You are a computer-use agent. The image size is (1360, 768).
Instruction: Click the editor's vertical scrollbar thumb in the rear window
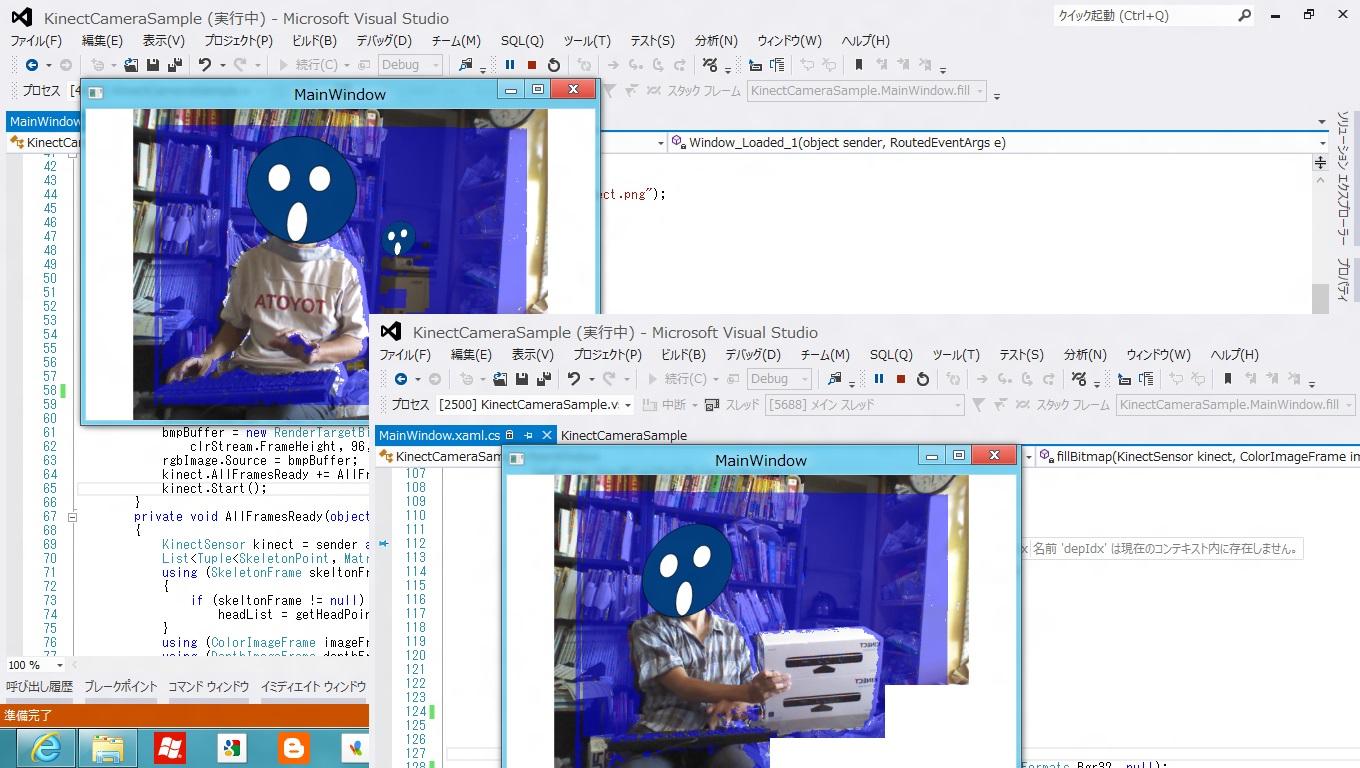(x=1320, y=298)
